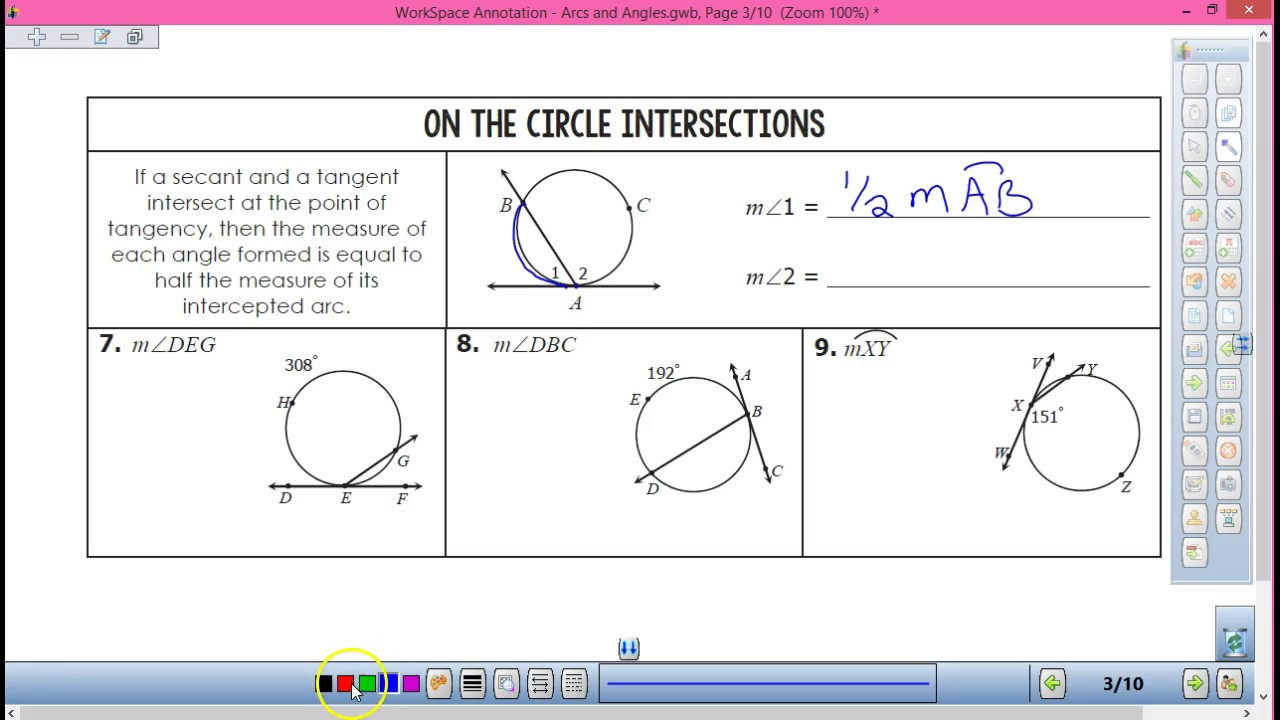Click the green forward arrow in toolbox
This screenshot has width=1280, height=720.
1194,383
